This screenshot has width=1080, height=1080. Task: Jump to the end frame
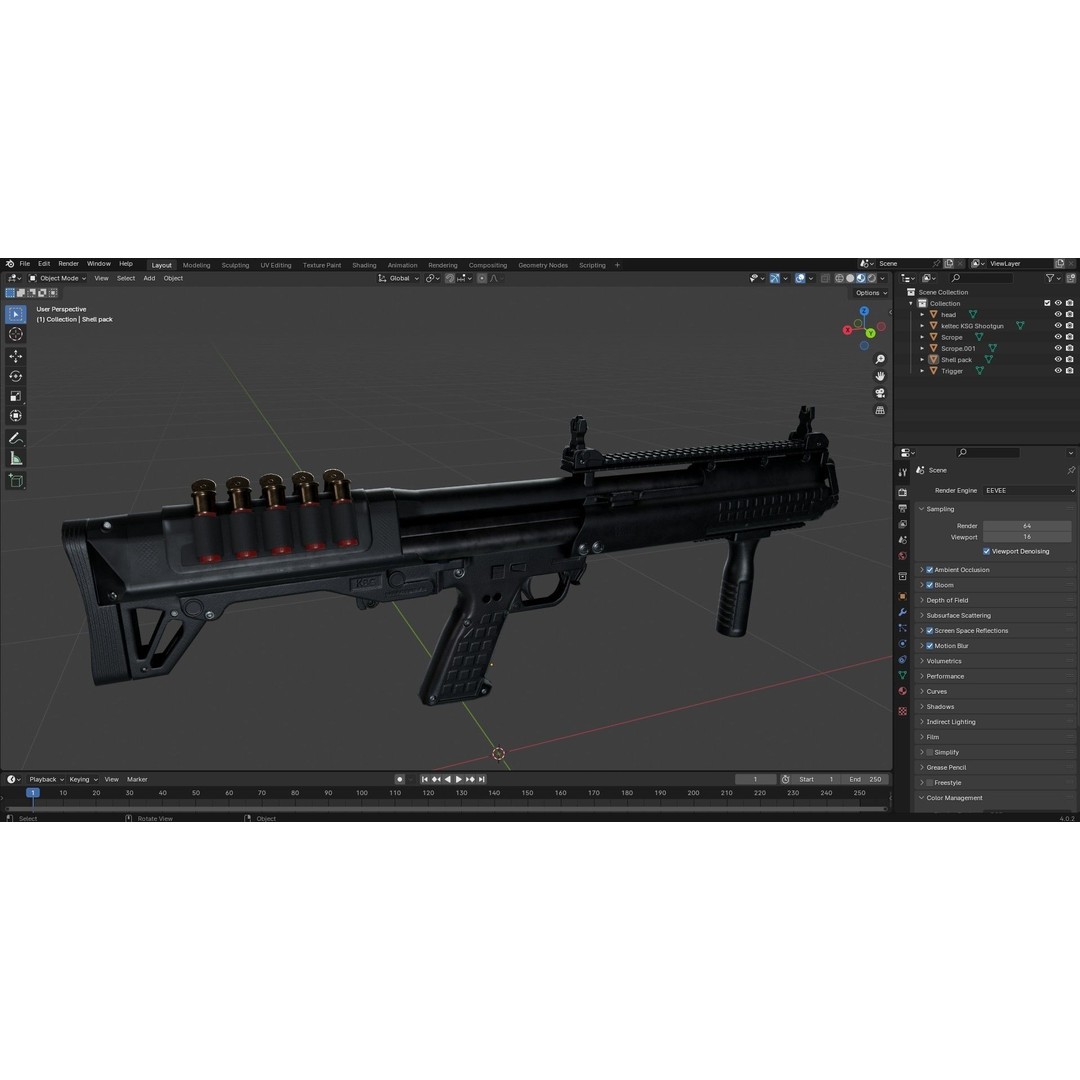[482, 779]
